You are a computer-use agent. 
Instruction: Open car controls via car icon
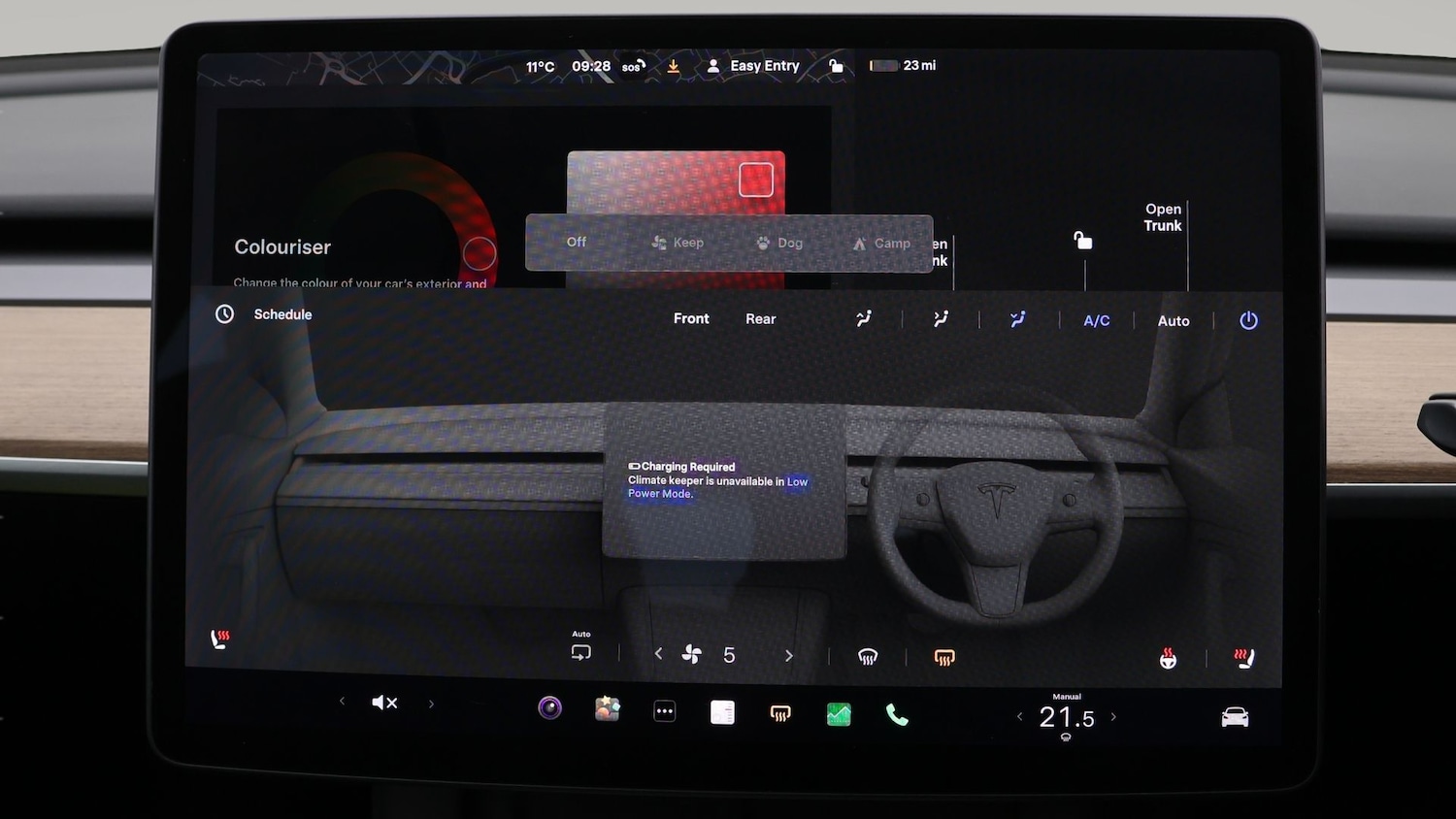coord(1235,717)
